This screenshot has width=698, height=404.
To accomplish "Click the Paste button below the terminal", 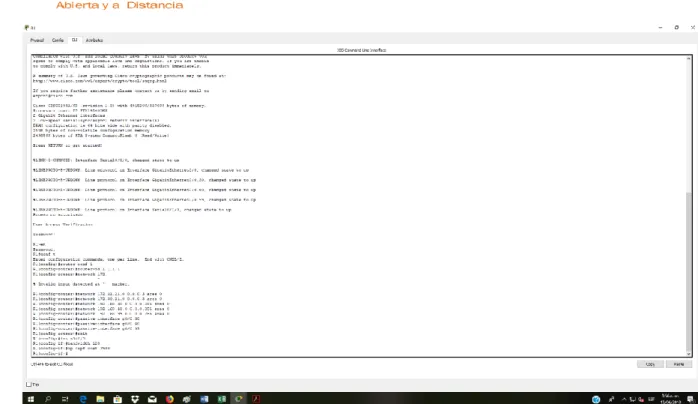I will 678,364.
